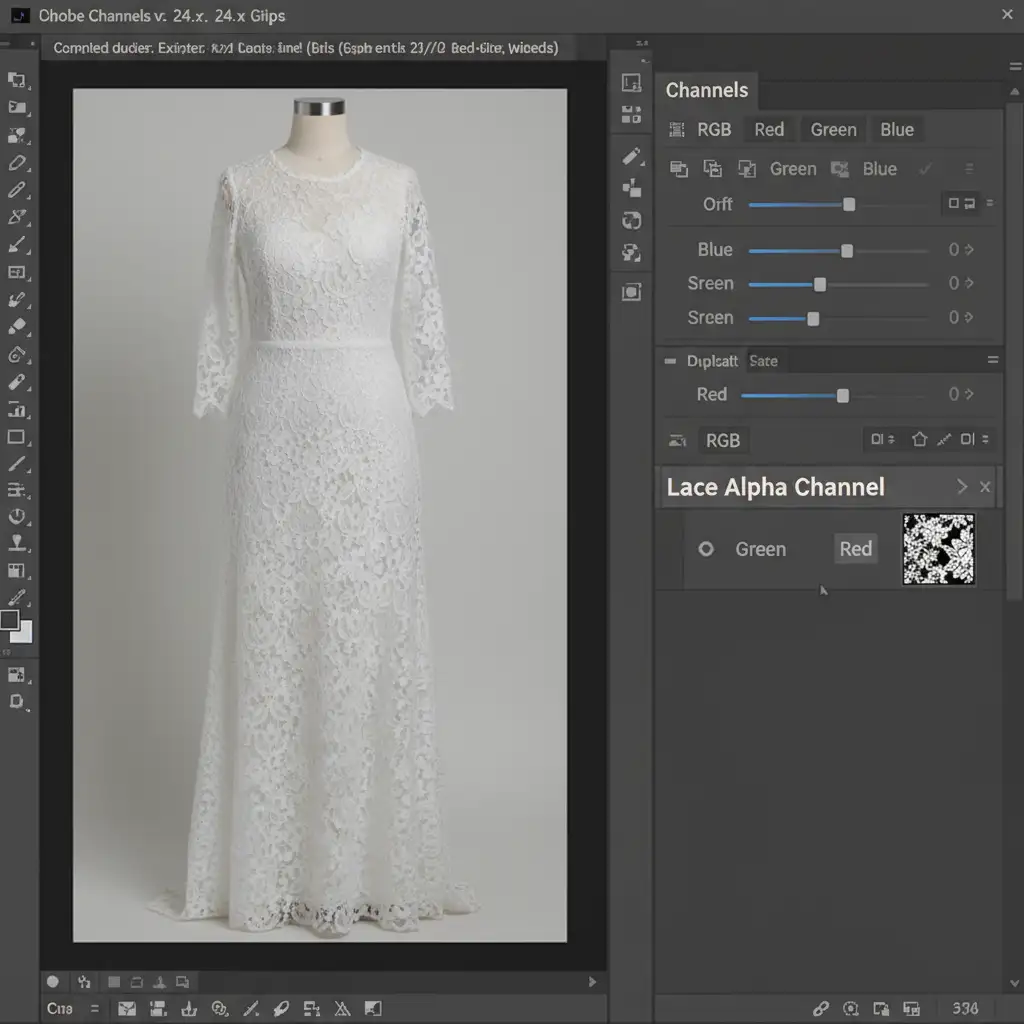Select the Eyedropper tool above color swatches
Viewport: 1024px width, 1024px height.
click(x=16, y=597)
